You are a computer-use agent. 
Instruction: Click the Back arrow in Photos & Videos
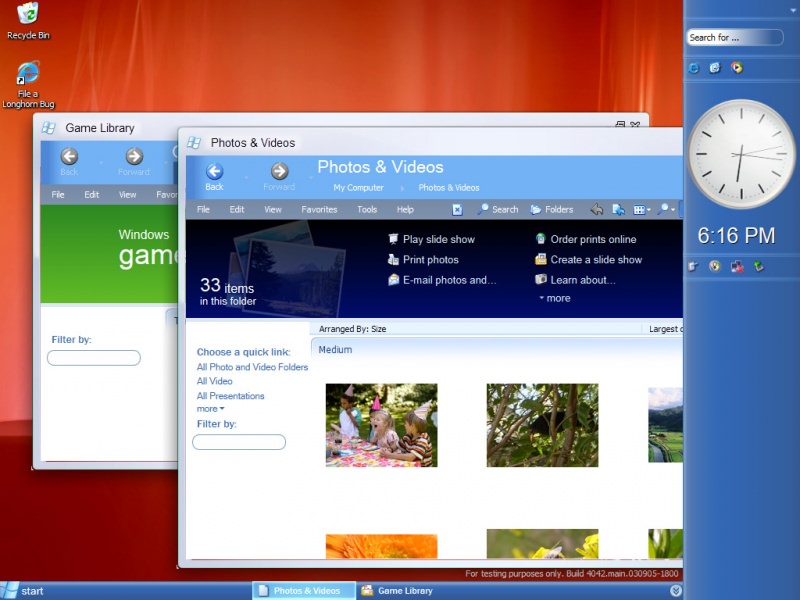(x=214, y=171)
